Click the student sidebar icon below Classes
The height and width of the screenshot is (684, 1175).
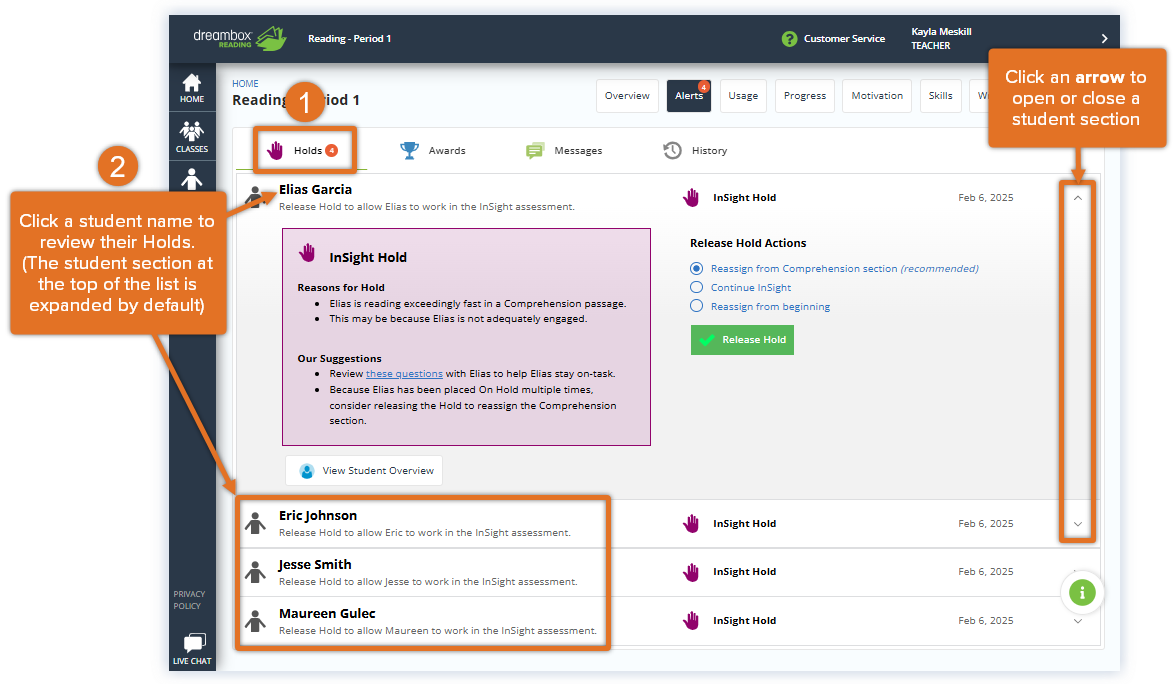click(x=192, y=179)
